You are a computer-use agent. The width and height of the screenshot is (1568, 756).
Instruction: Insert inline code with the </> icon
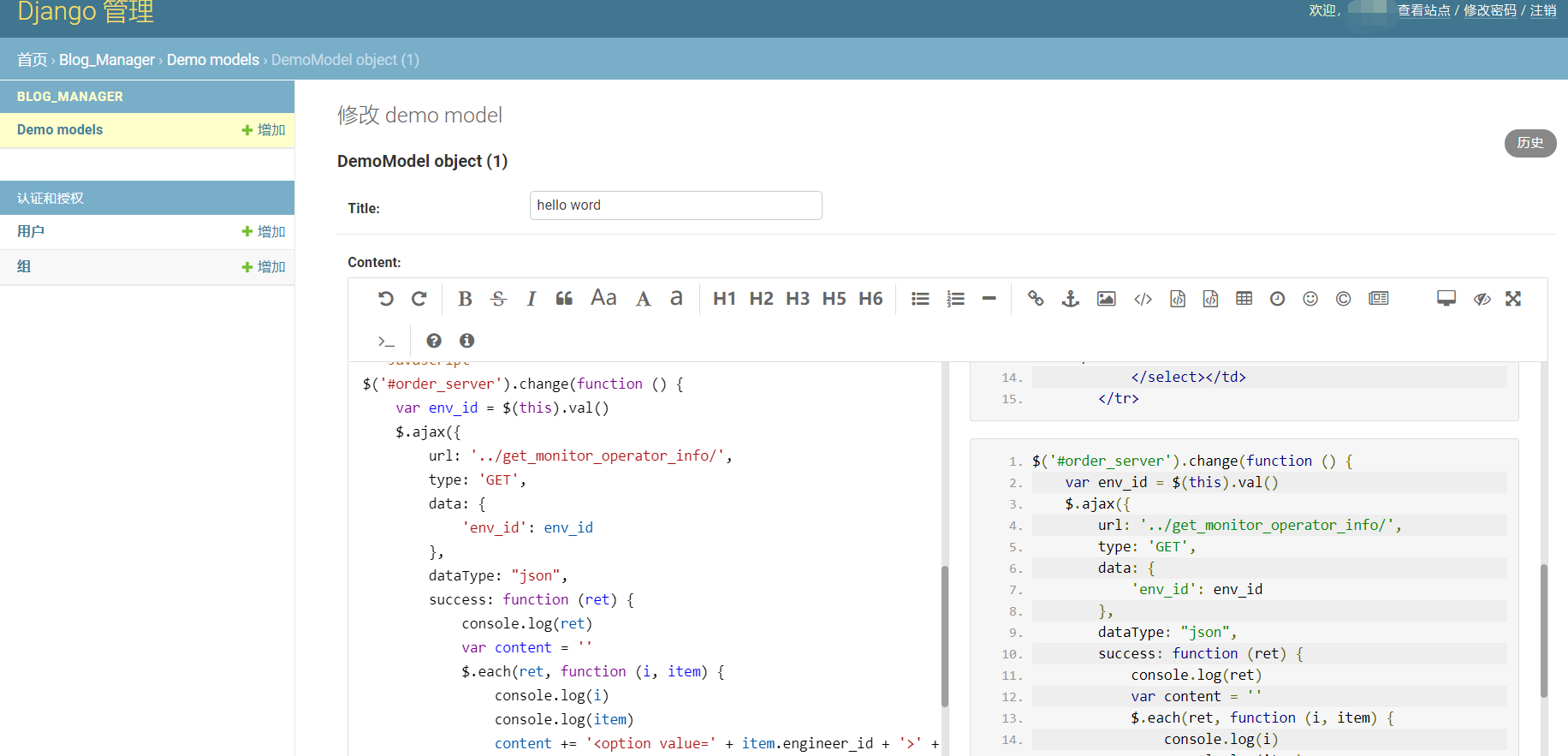1143,299
